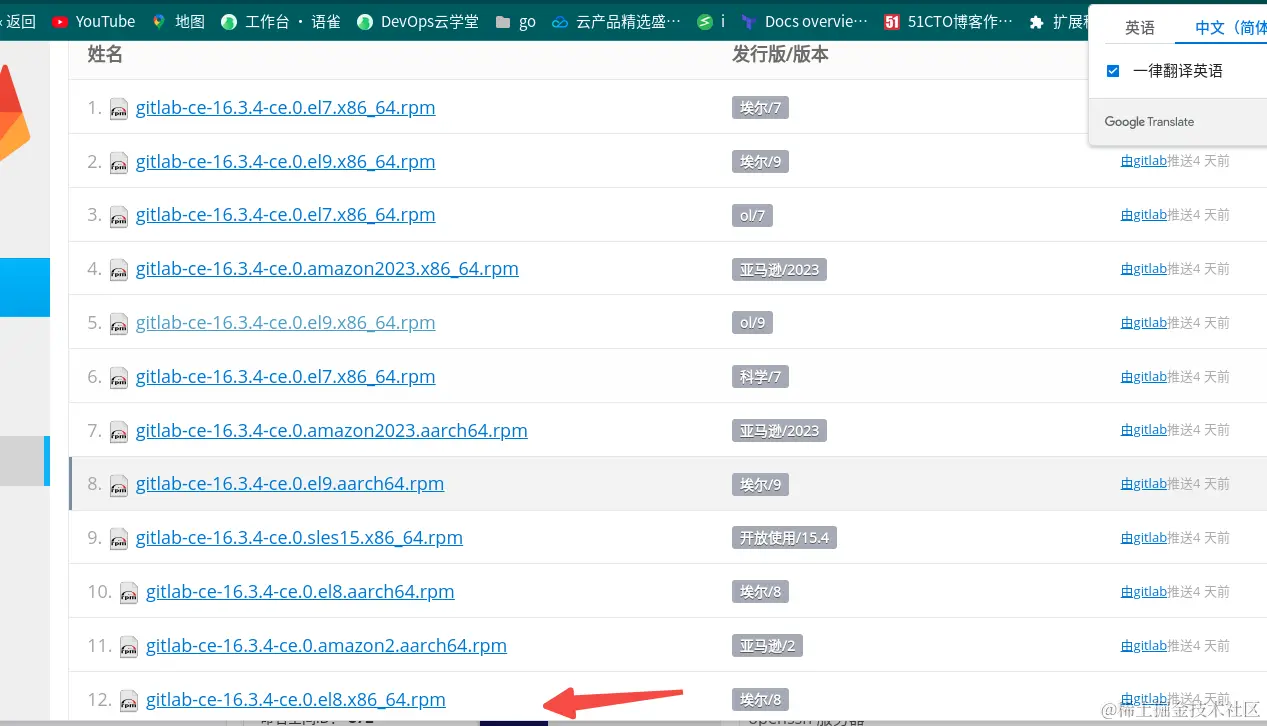This screenshot has width=1267, height=726.
Task: Click the rpm icon in row 2
Action: (119, 163)
